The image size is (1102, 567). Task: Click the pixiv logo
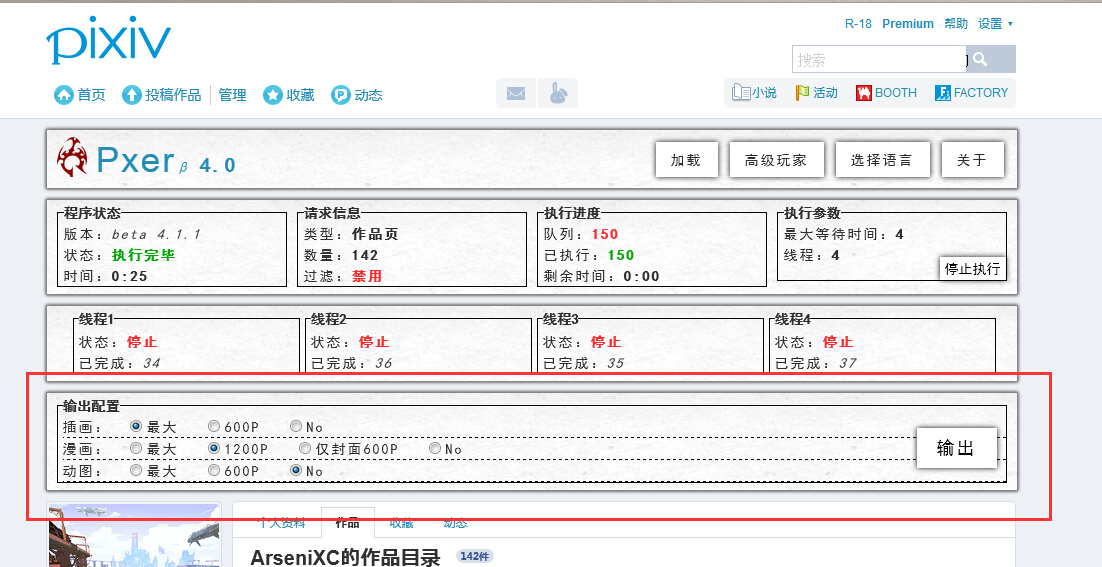pyautogui.click(x=108, y=42)
